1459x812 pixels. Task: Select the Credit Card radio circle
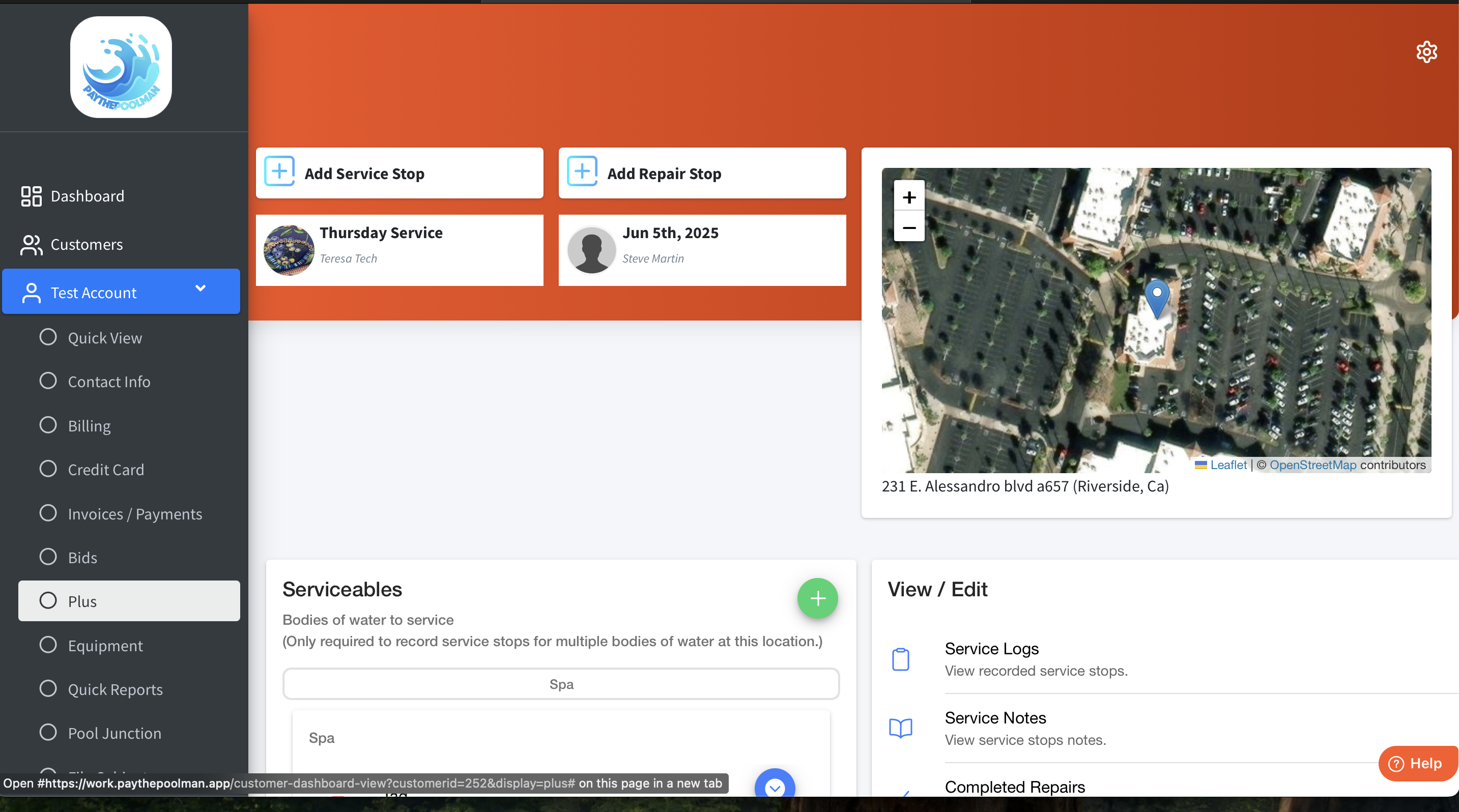48,469
